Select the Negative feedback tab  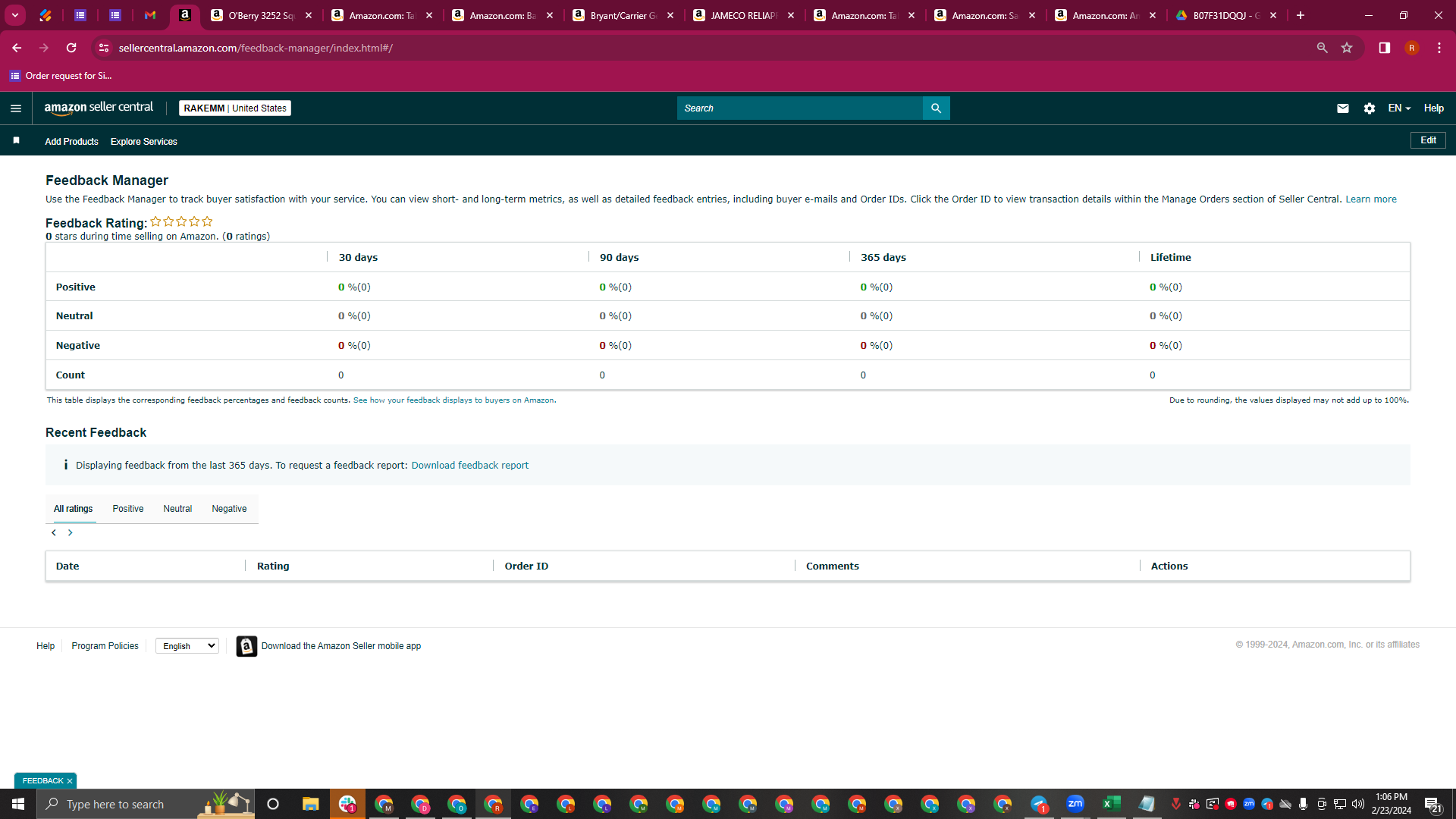[x=229, y=509]
